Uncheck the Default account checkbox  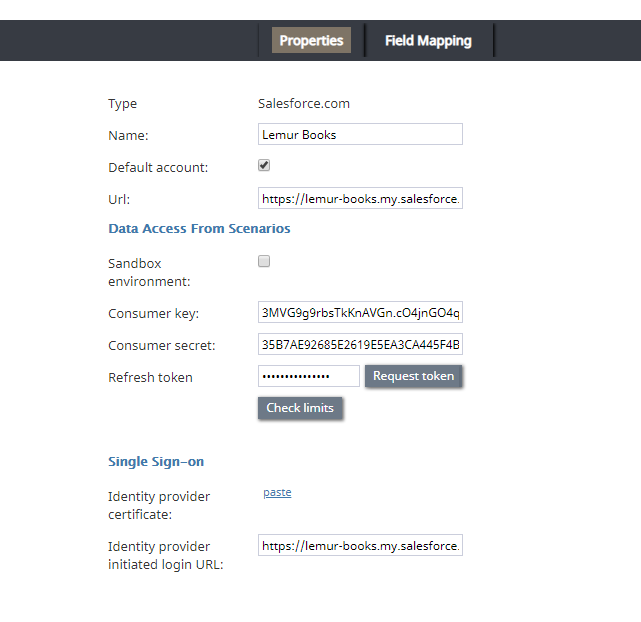(264, 166)
